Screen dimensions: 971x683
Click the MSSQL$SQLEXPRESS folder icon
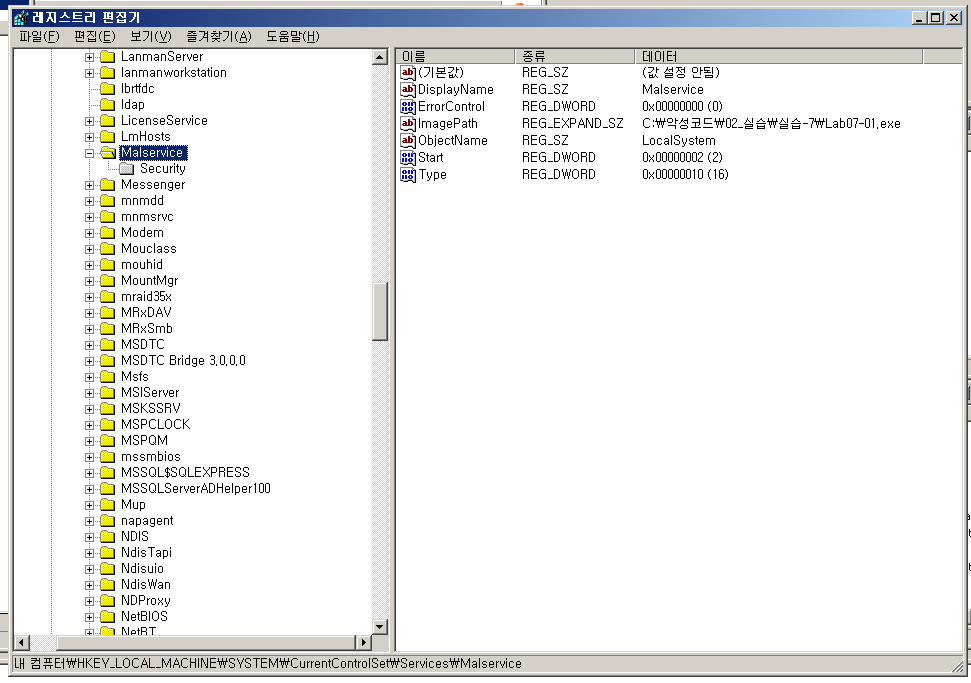(108, 472)
